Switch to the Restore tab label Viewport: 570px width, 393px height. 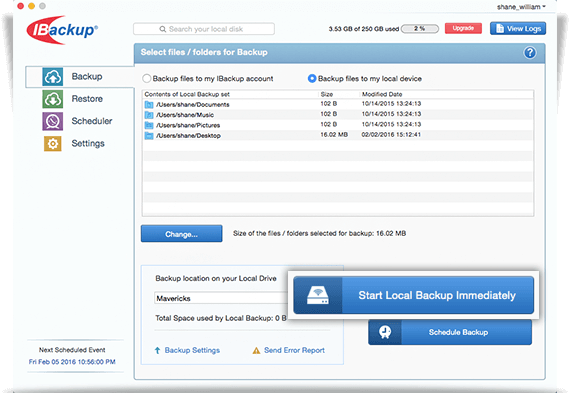pos(87,99)
